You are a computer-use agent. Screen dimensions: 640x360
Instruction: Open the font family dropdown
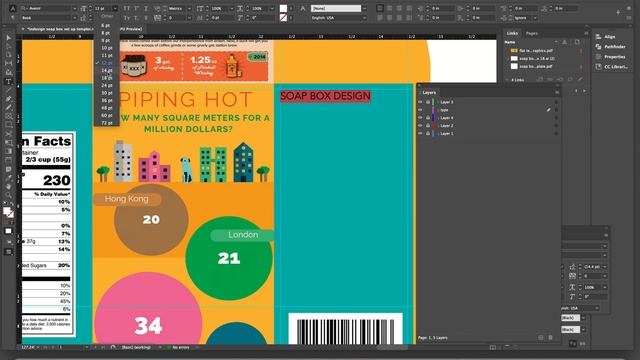click(74, 9)
